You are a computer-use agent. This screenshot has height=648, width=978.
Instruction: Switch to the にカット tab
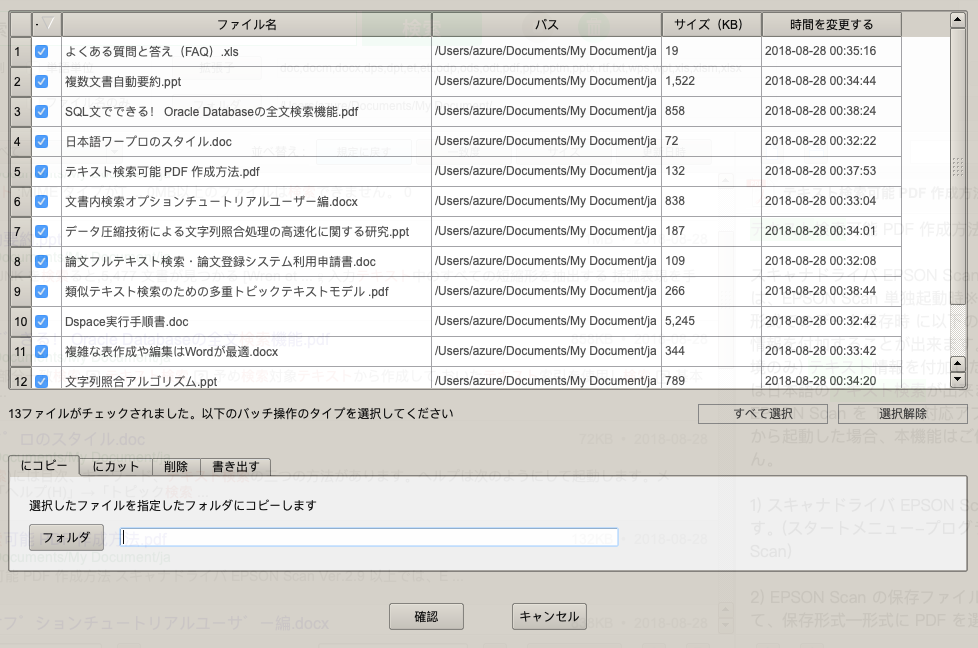[x=115, y=466]
